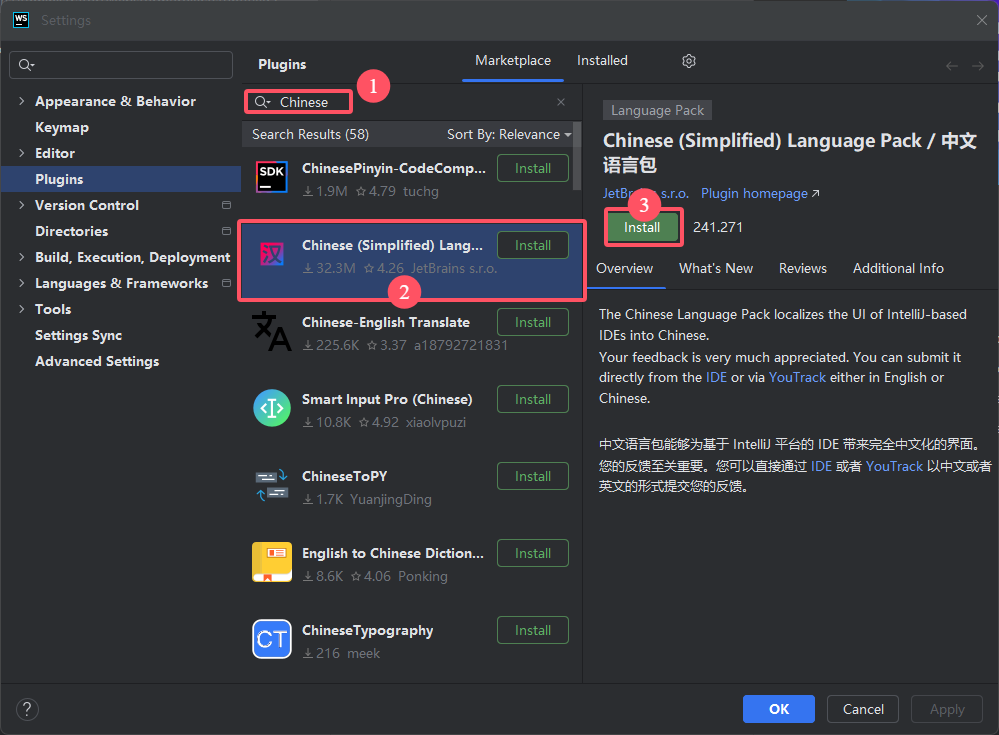Click the Language Pack tag label
Viewport: 999px width, 735px height.
tap(658, 110)
